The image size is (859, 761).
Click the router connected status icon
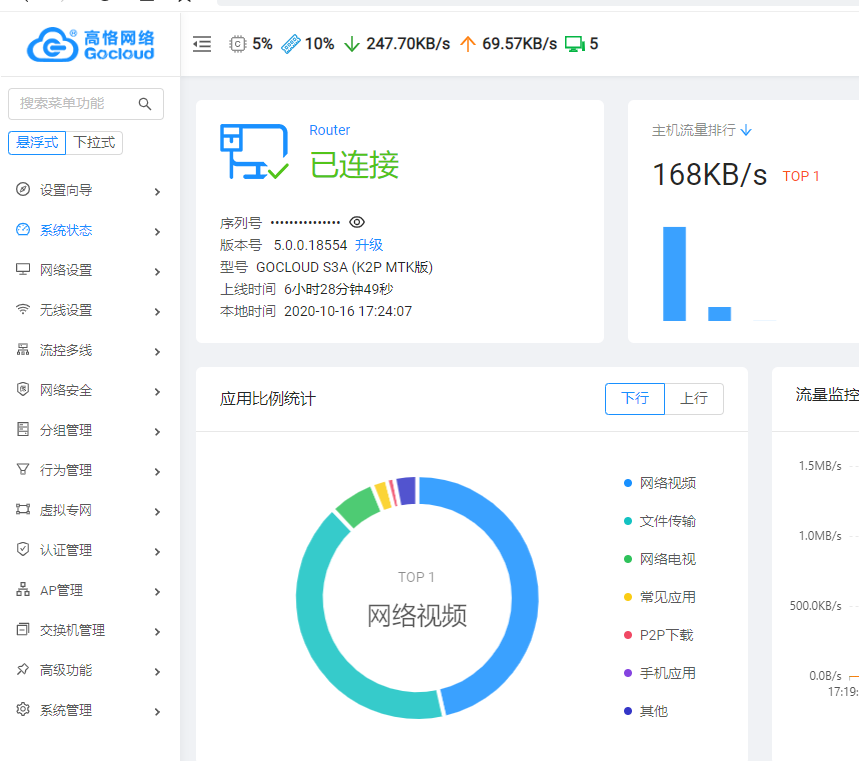pyautogui.click(x=253, y=152)
